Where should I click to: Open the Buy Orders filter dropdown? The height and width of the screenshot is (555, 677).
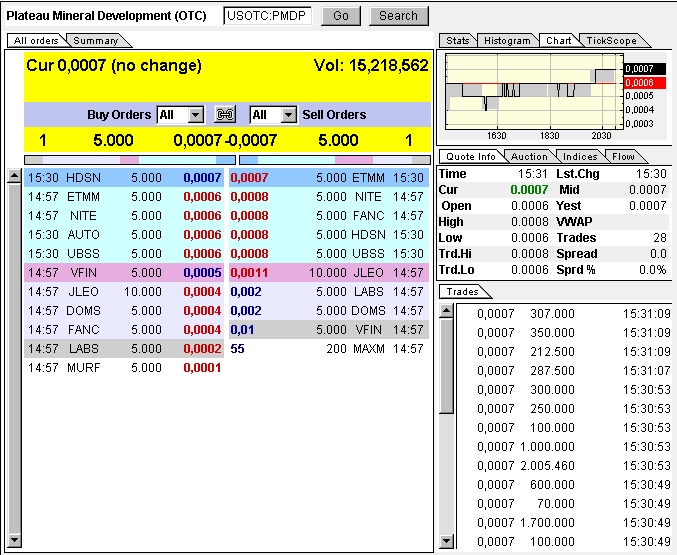(x=195, y=115)
